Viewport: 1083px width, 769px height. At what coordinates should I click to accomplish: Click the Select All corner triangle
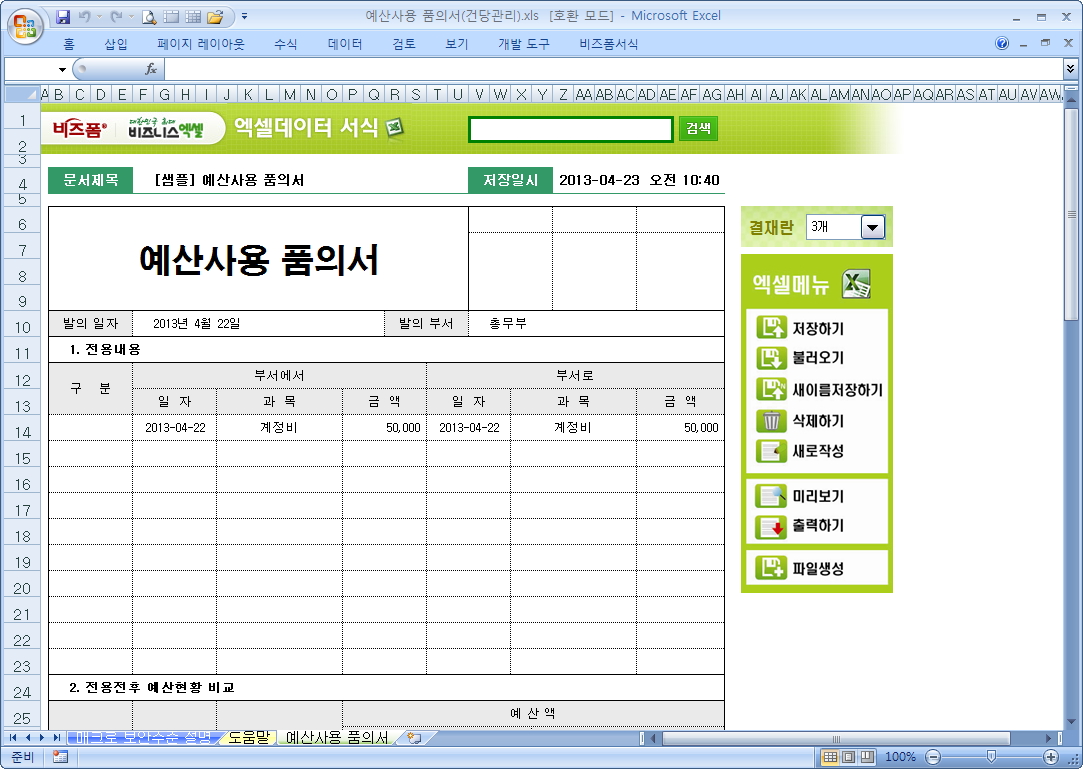pyautogui.click(x=22, y=94)
